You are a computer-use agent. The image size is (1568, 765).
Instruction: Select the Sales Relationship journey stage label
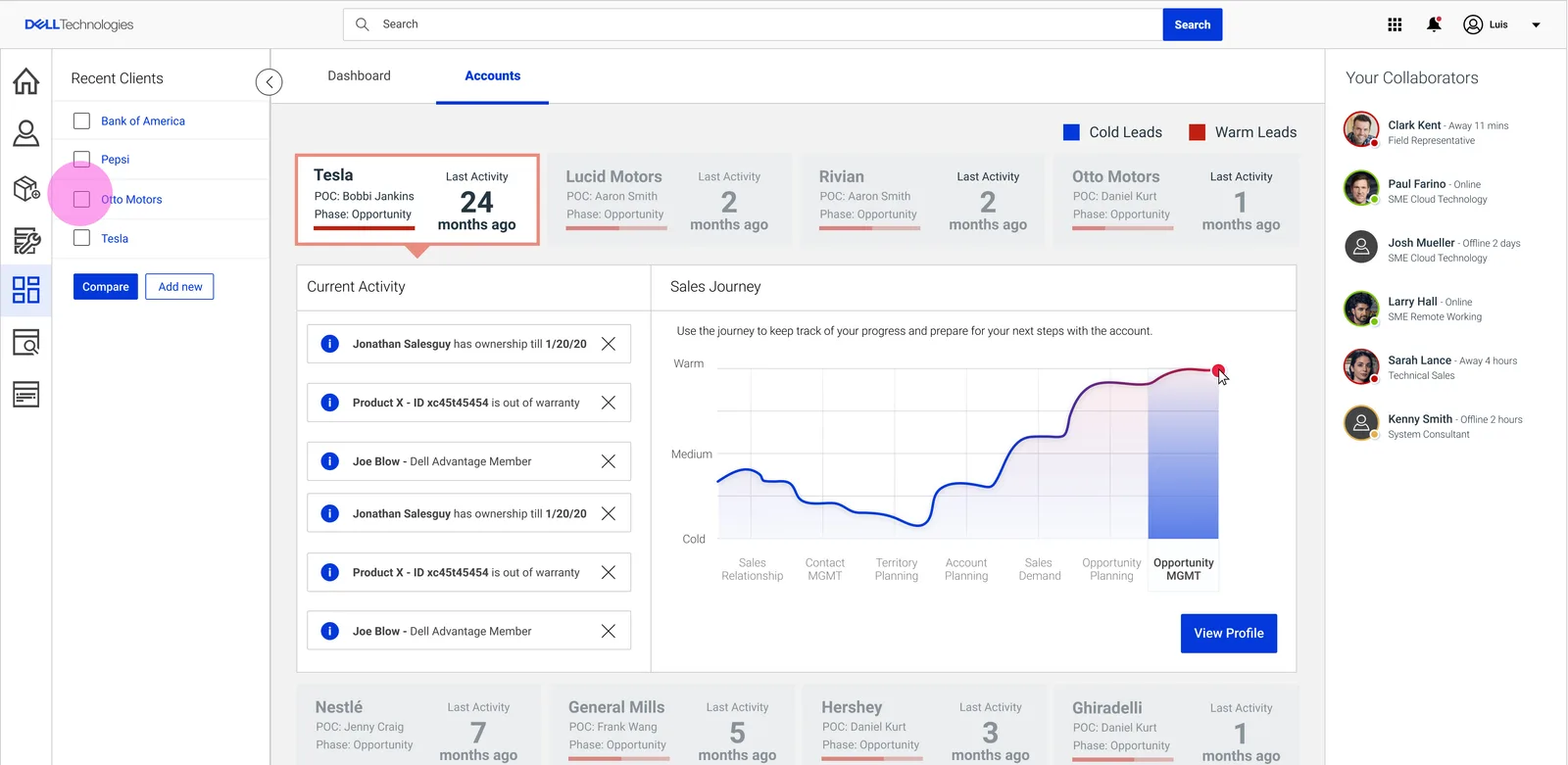[753, 569]
